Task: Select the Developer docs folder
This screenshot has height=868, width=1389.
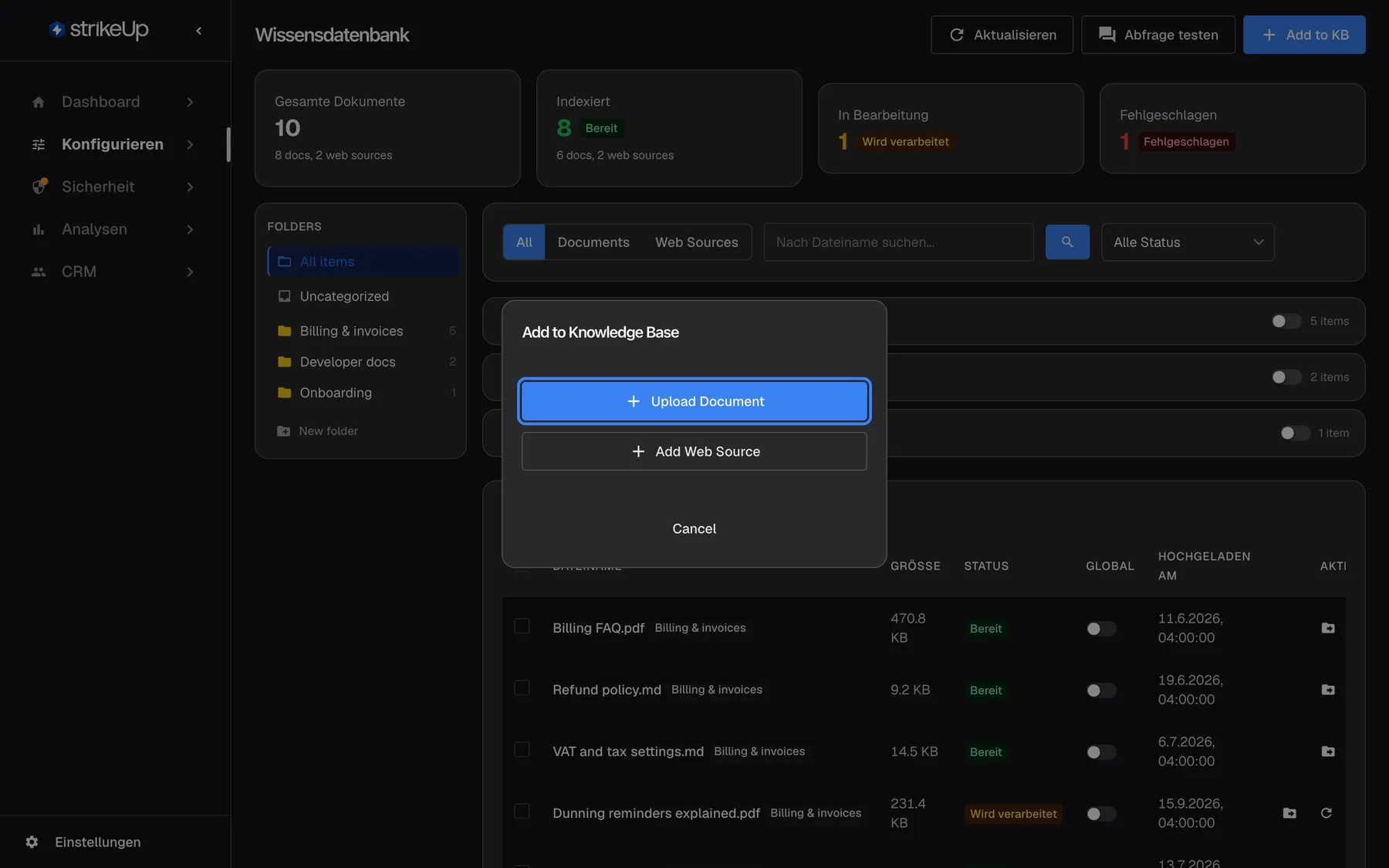Action: pos(363,362)
